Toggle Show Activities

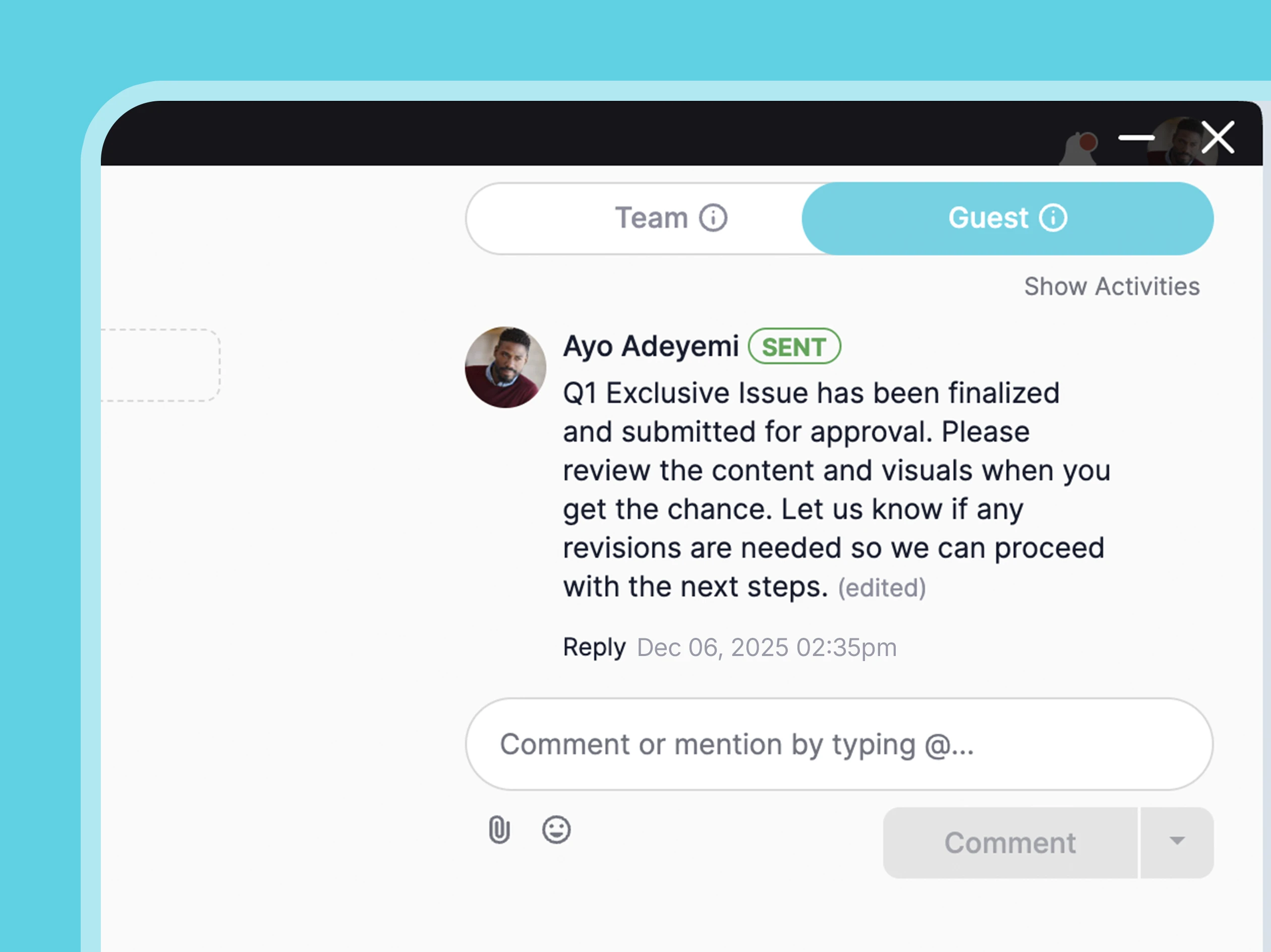pos(1112,285)
